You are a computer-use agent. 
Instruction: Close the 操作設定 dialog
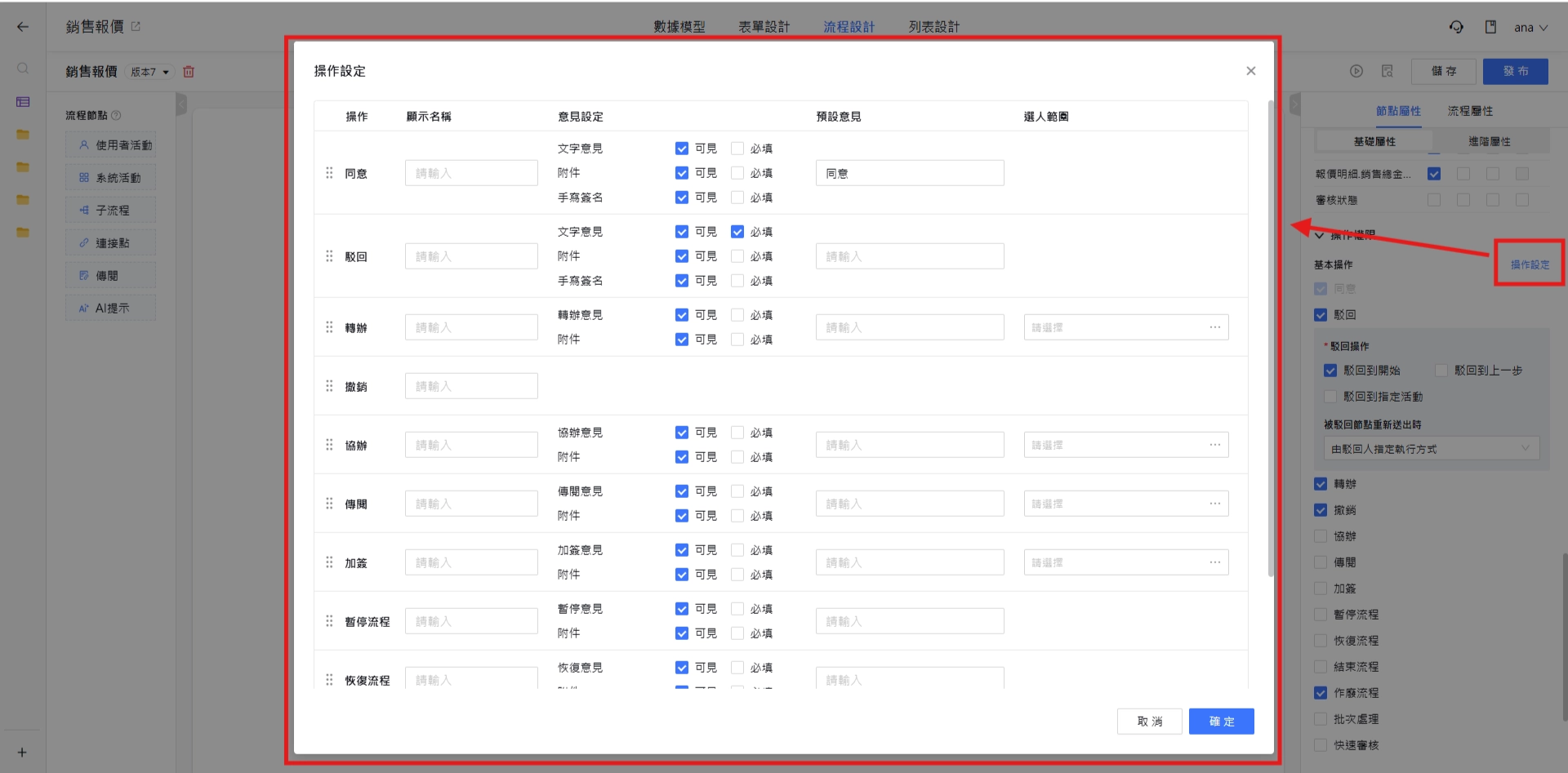1250,71
